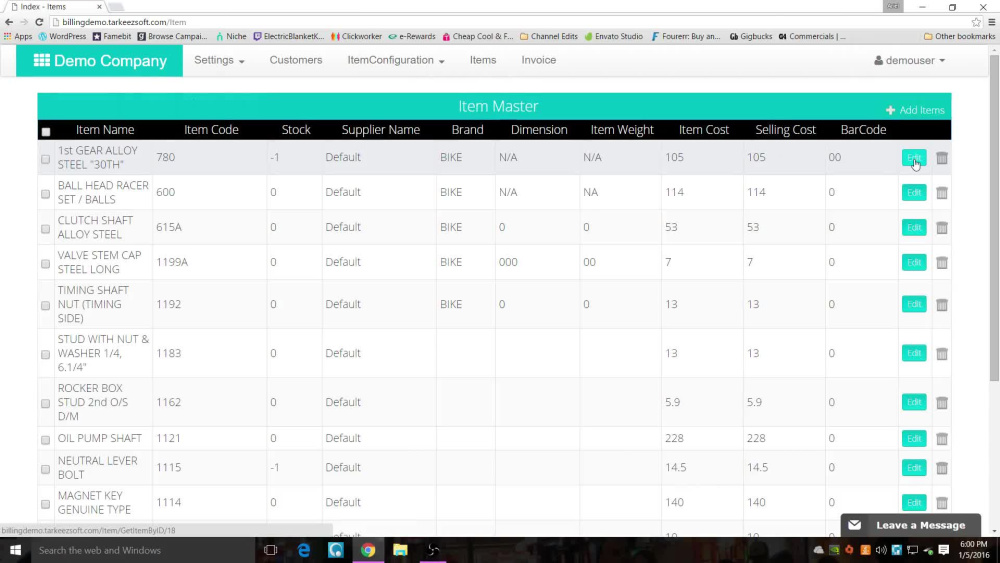The image size is (1000, 563).
Task: Open Envato Studio bookmark
Action: [x=614, y=36]
